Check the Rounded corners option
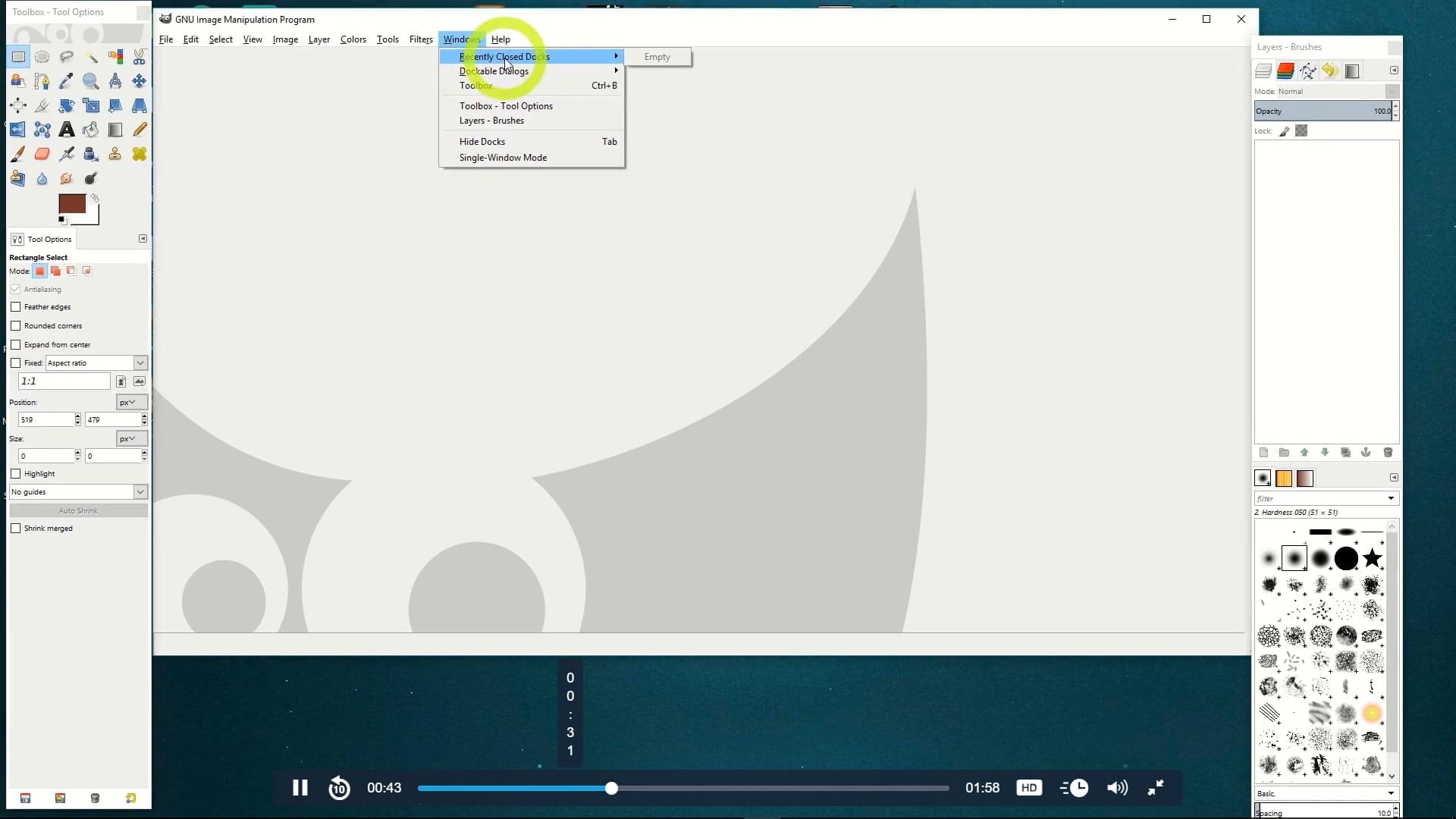The height and width of the screenshot is (819, 1456). [x=17, y=325]
